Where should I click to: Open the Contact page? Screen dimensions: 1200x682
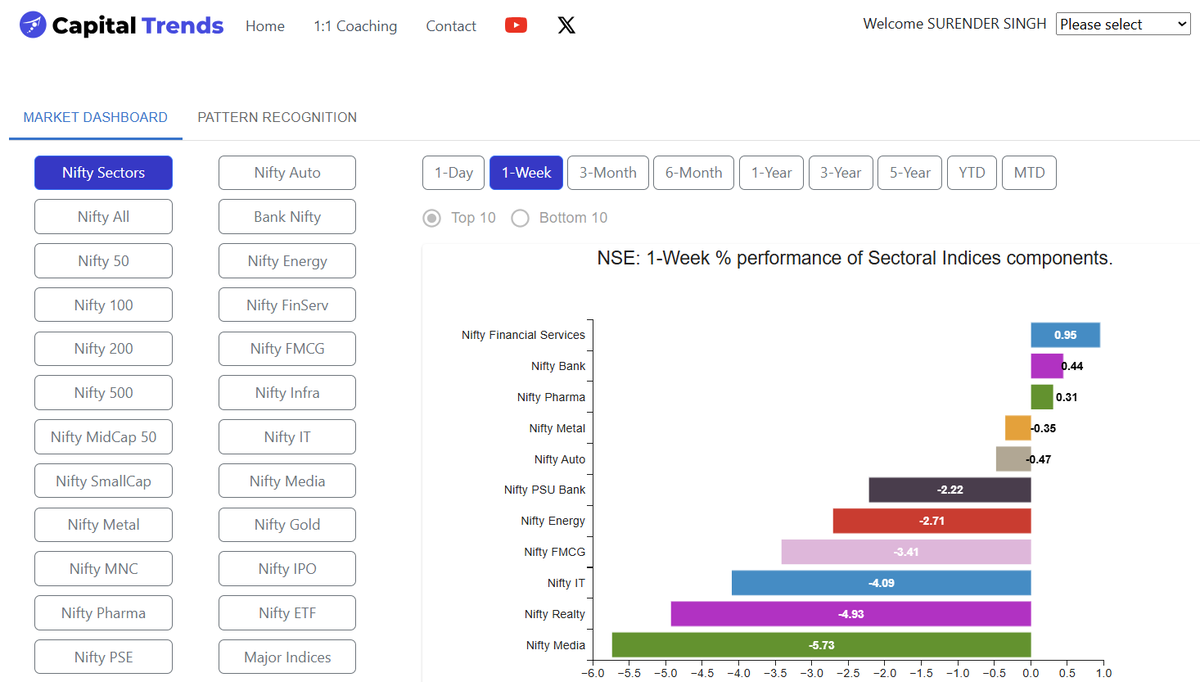tap(451, 26)
